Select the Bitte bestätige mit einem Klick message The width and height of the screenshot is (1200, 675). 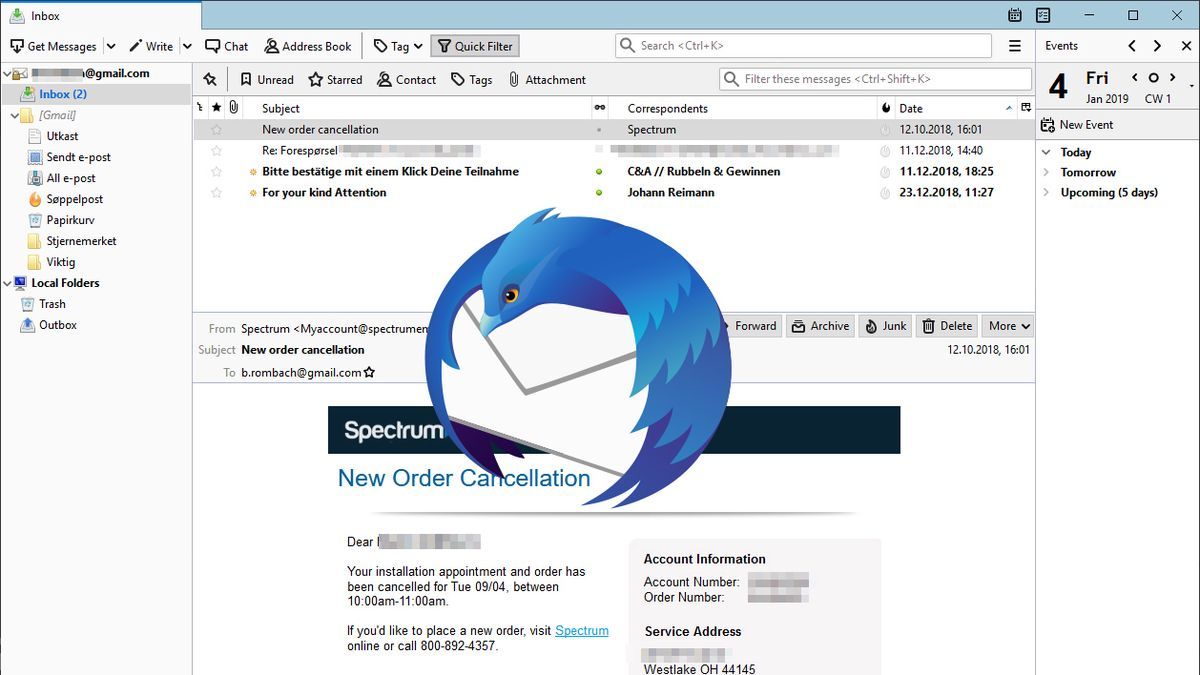click(614, 172)
